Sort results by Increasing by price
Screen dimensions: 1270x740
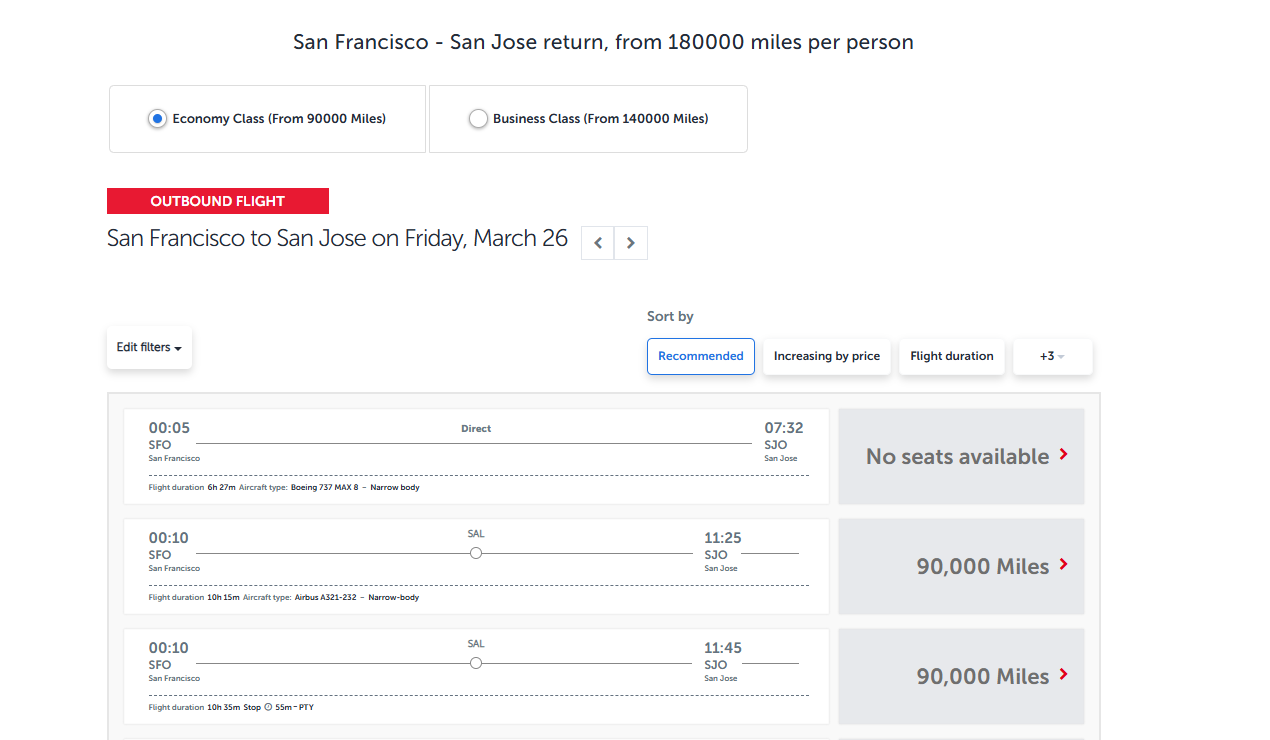[x=826, y=356]
